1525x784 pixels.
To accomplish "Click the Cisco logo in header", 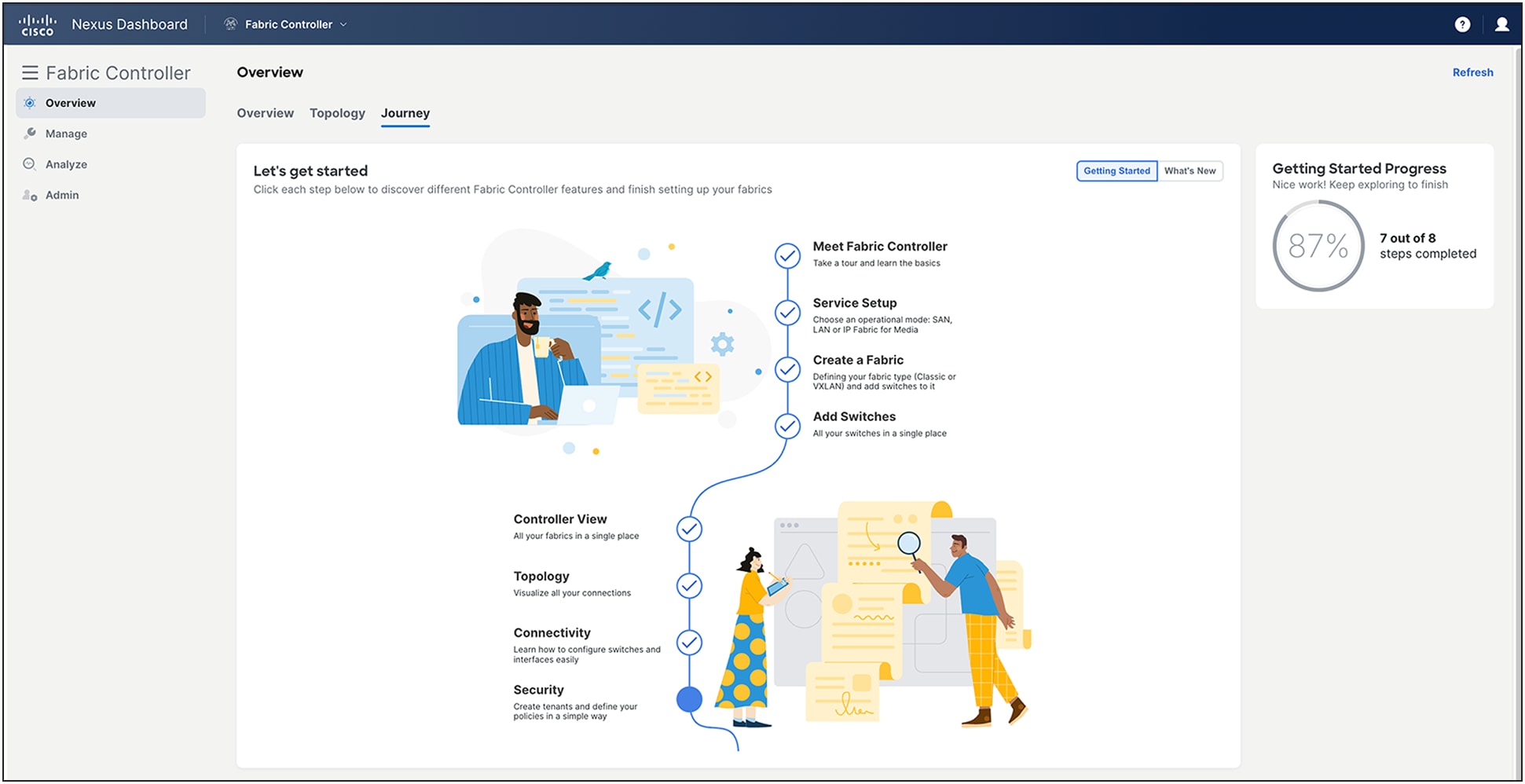I will point(37,24).
